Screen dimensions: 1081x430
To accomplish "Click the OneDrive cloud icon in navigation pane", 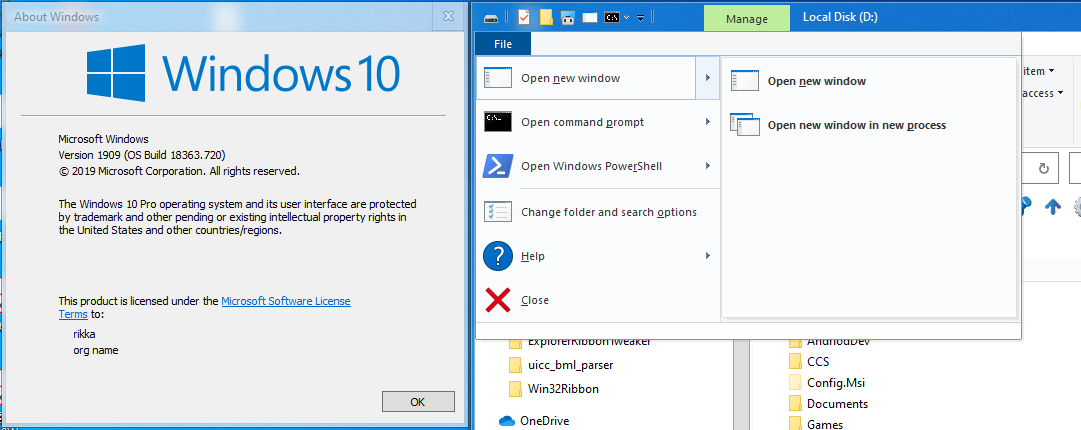I will 507,420.
